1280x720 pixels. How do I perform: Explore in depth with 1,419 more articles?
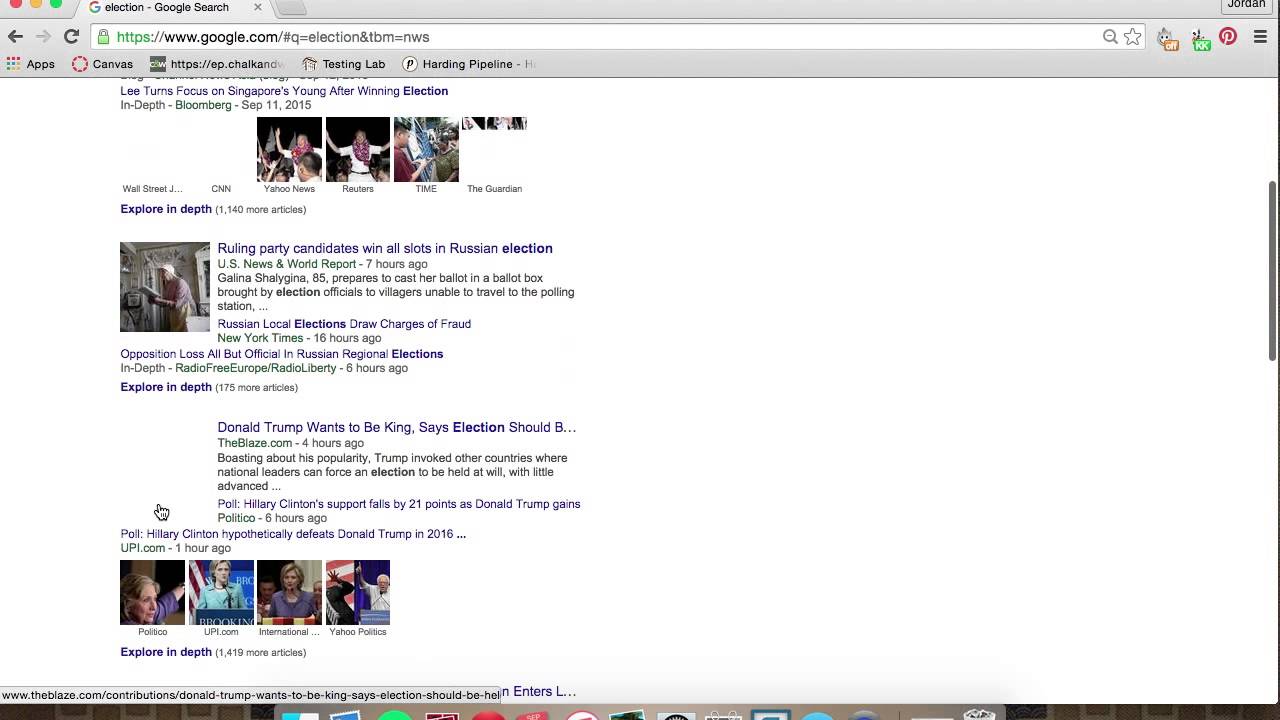coord(166,652)
